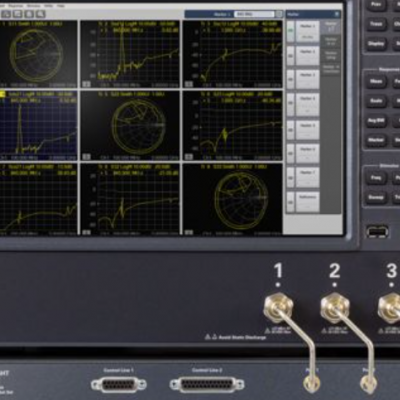The image size is (400, 400).
Task: Click the small icon beside the Marker 1 entry field
Action: point(279,14)
